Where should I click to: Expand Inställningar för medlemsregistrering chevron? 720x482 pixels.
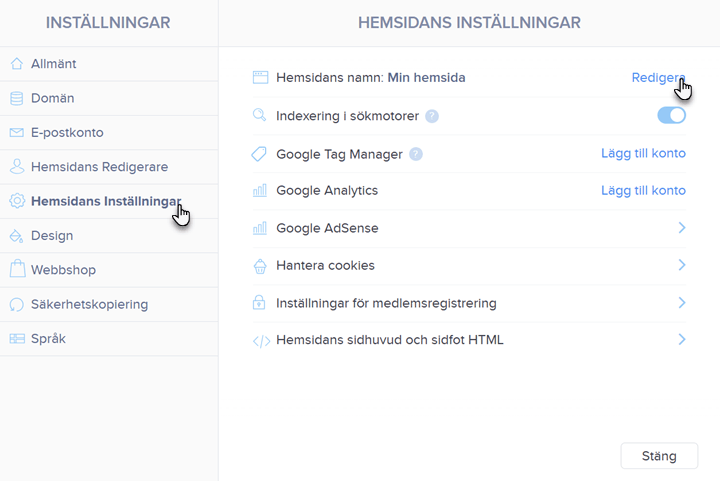682,303
